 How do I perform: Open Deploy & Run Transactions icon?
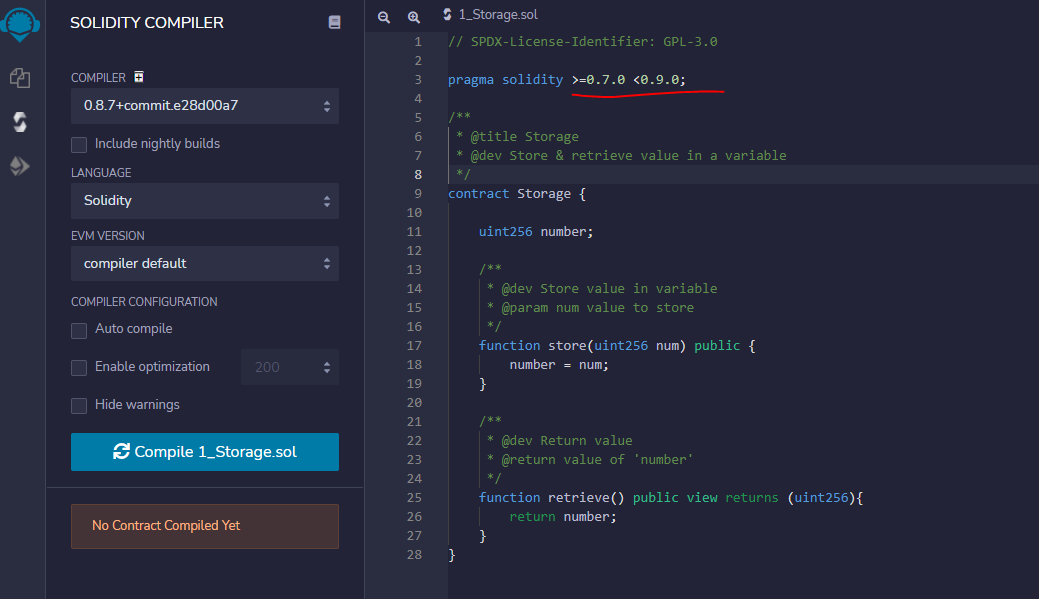(20, 166)
